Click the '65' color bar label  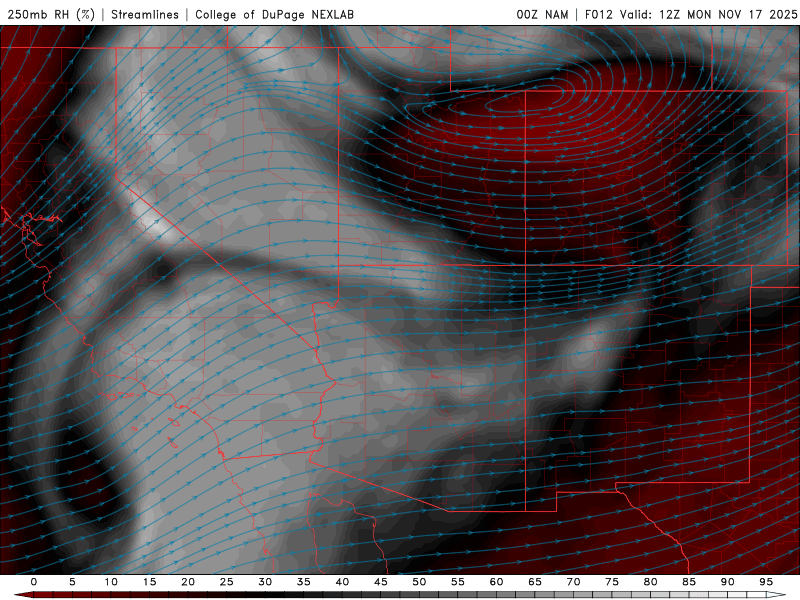click(535, 582)
